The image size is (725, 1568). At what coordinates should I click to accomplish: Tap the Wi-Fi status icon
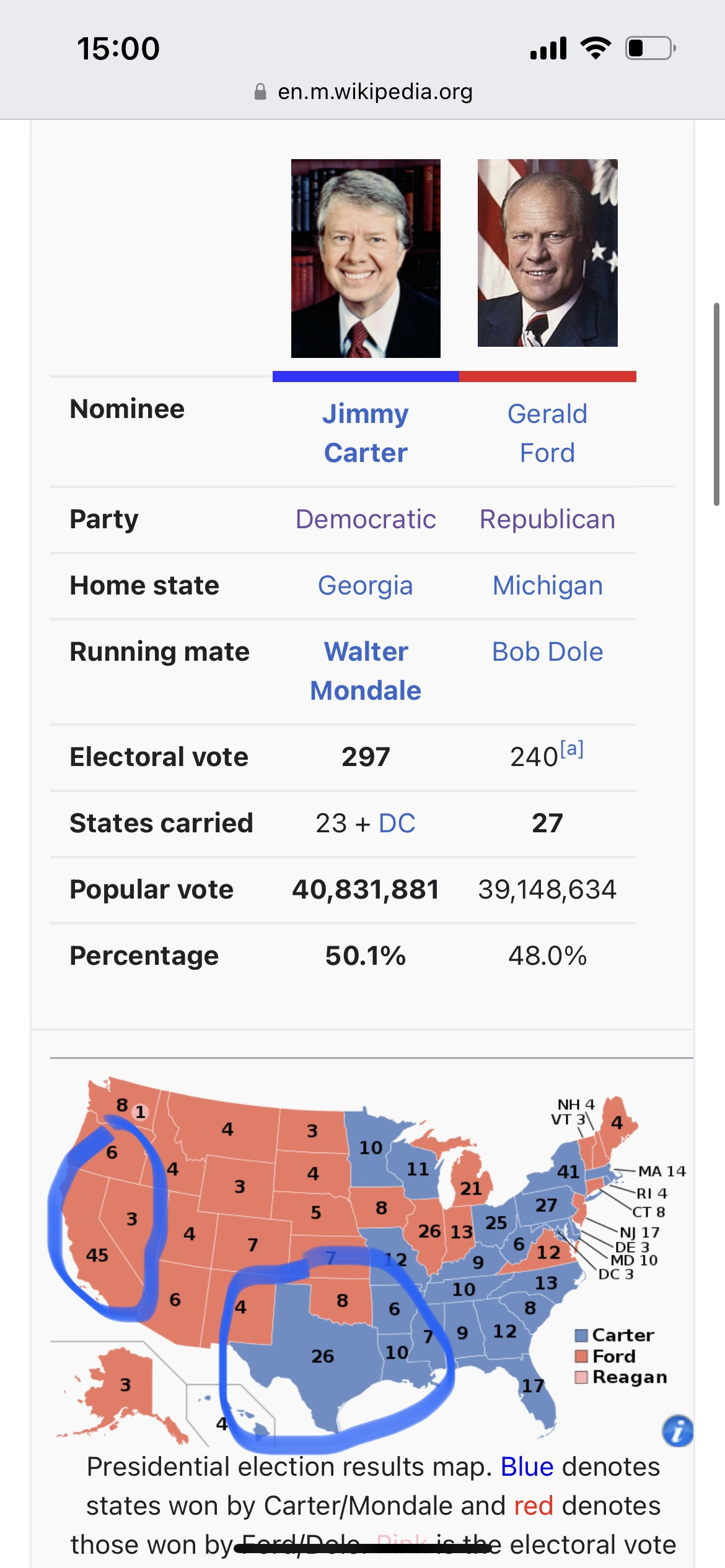[x=595, y=48]
